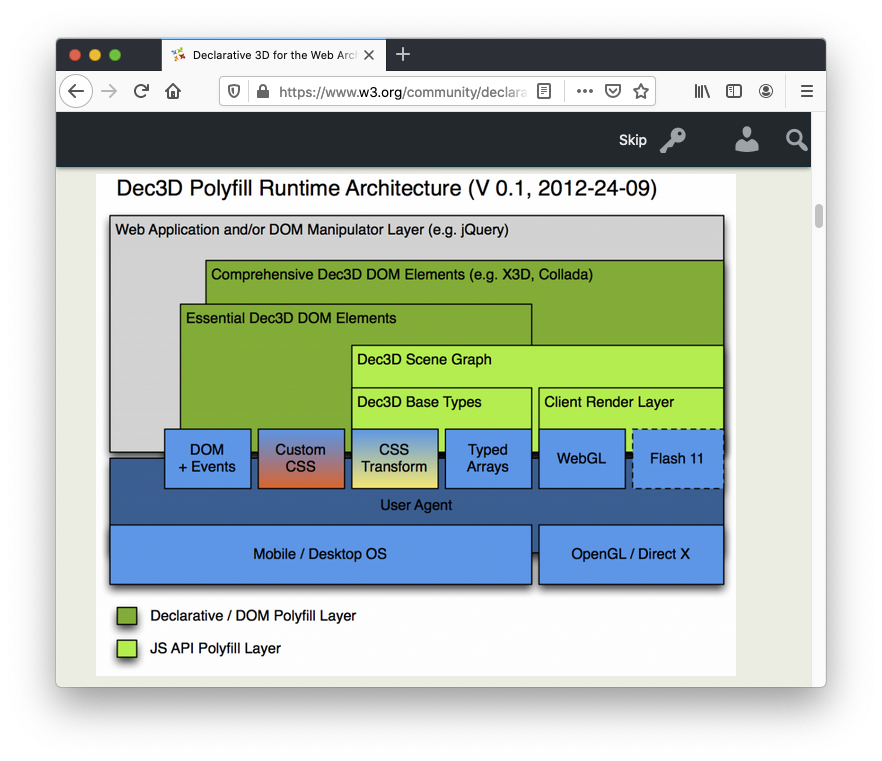Bookmark this page with the star icon
The image size is (882, 761).
pyautogui.click(x=641, y=91)
